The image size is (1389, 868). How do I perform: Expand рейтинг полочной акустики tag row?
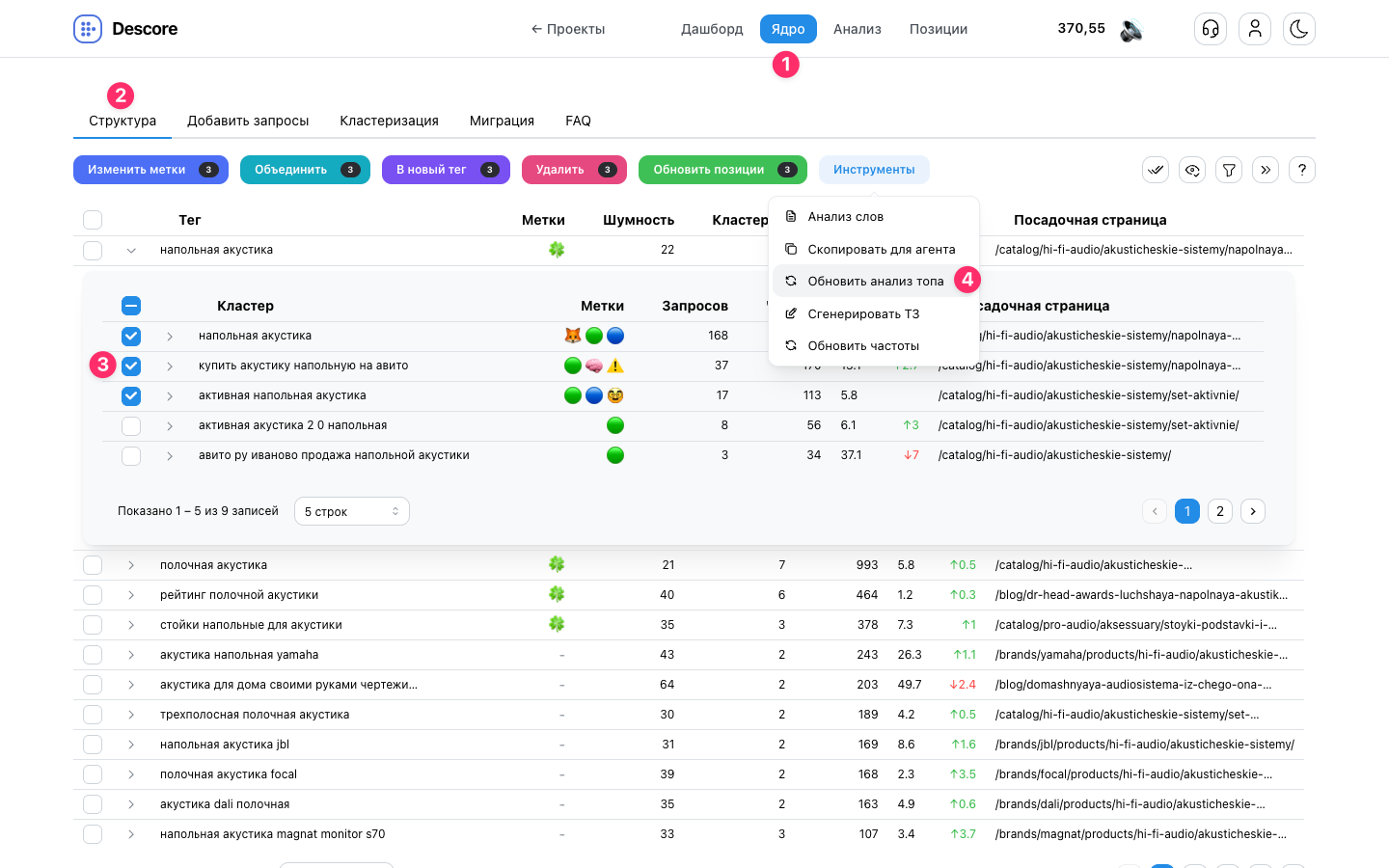coord(131,595)
